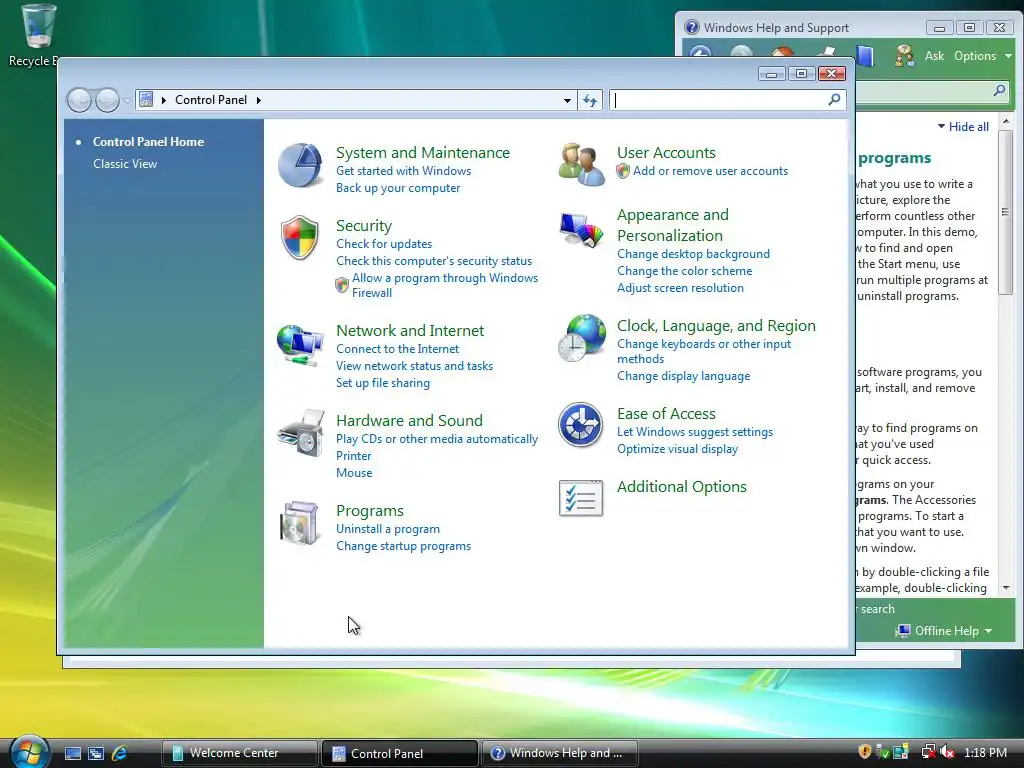Click Adjust screen resolution link
Viewport: 1024px width, 768px height.
[680, 288]
